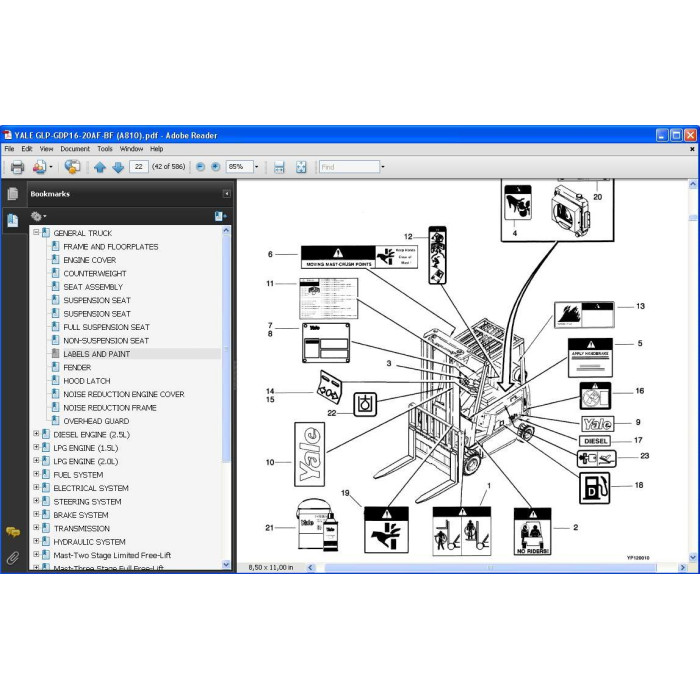Go to next page arrow
700x700 pixels.
[x=118, y=167]
